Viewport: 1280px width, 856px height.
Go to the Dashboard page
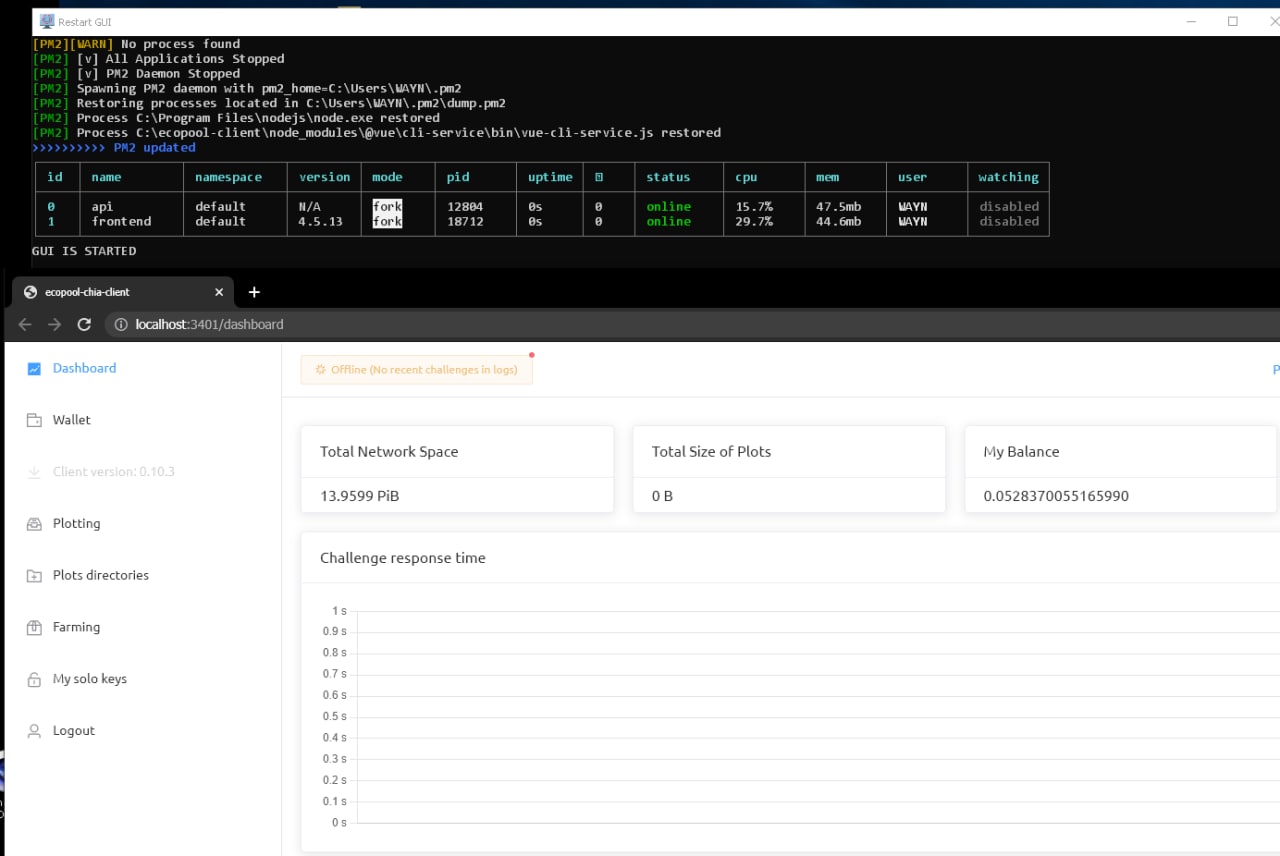coord(85,368)
